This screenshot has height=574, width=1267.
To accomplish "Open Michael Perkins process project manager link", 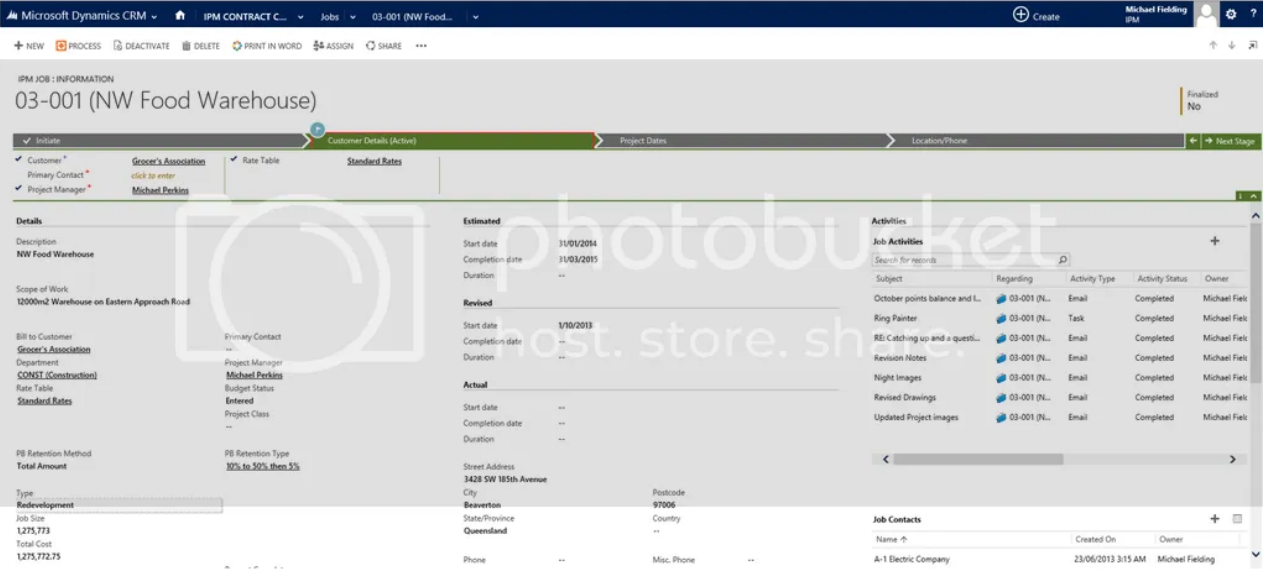I will [x=160, y=190].
